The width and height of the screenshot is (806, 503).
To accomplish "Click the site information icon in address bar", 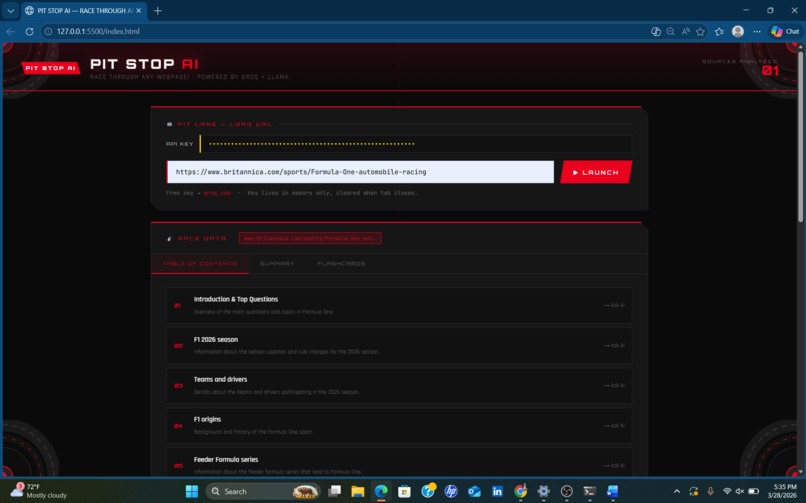I will [x=48, y=31].
